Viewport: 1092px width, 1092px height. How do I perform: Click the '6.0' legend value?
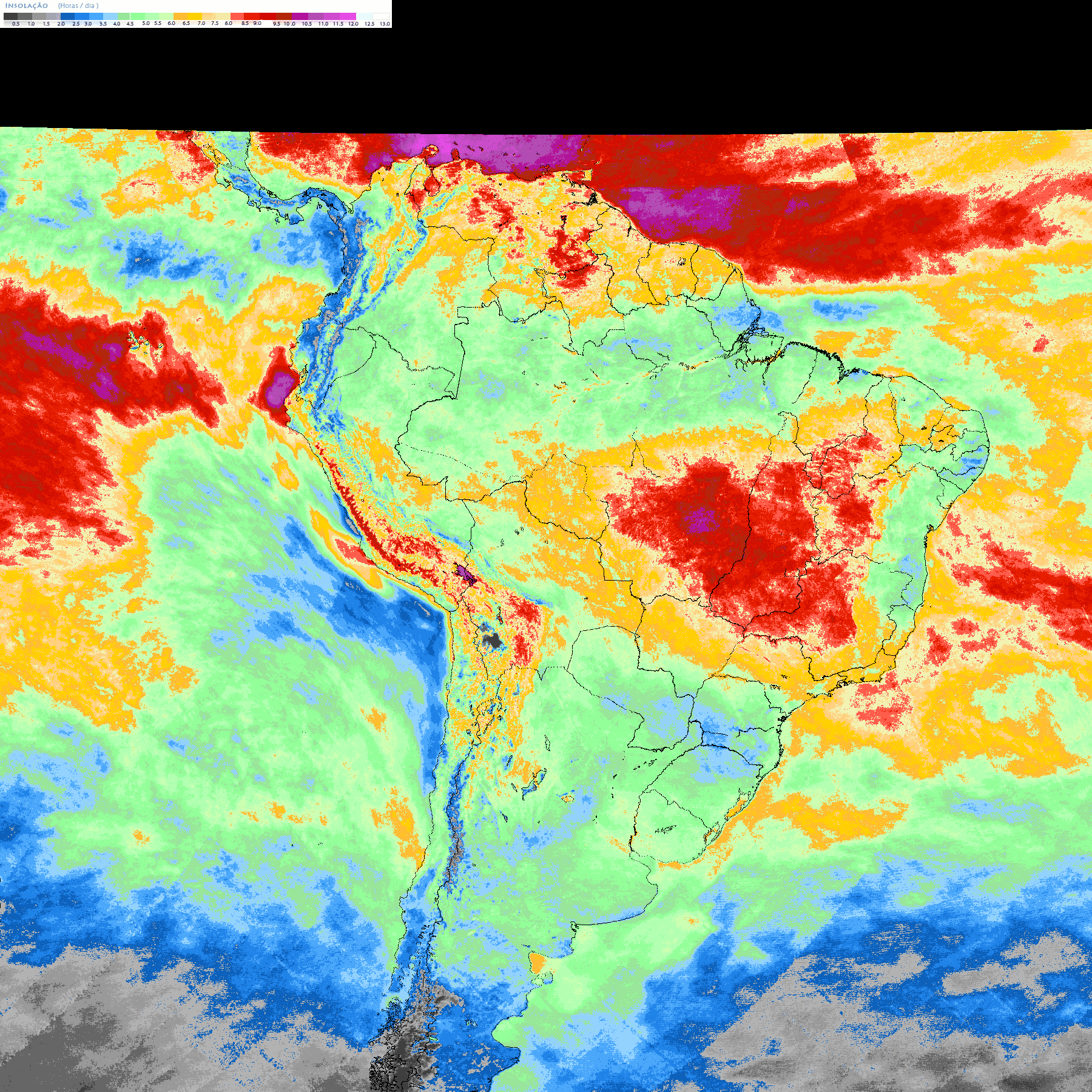pyautogui.click(x=172, y=23)
